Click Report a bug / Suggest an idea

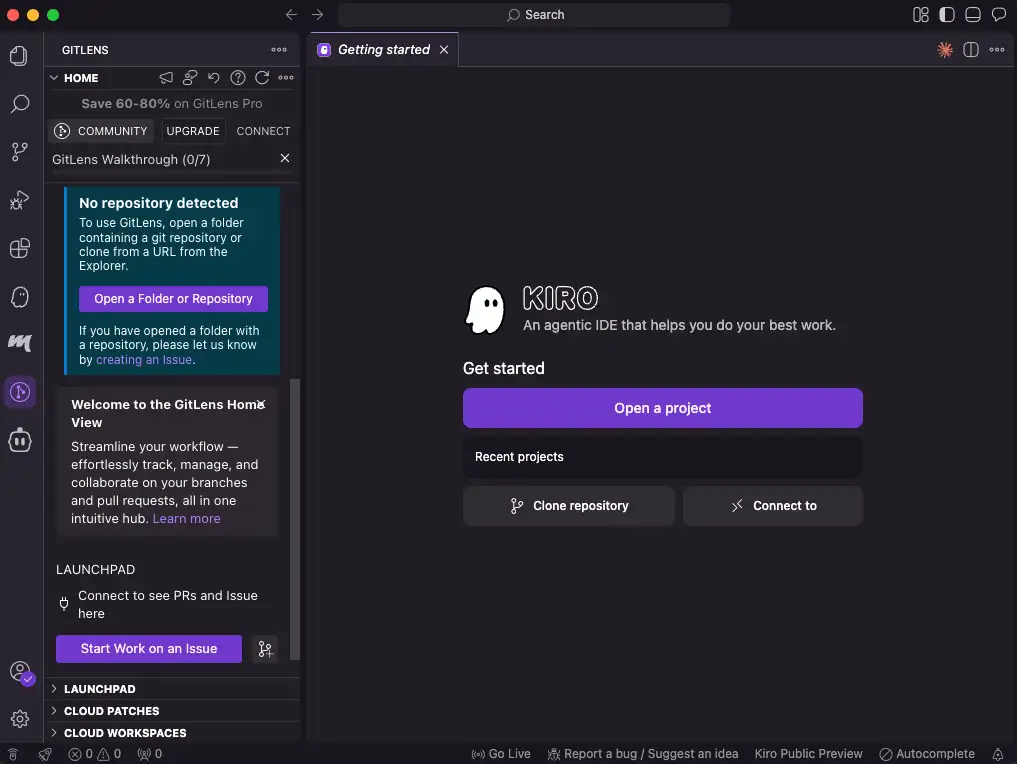(643, 754)
